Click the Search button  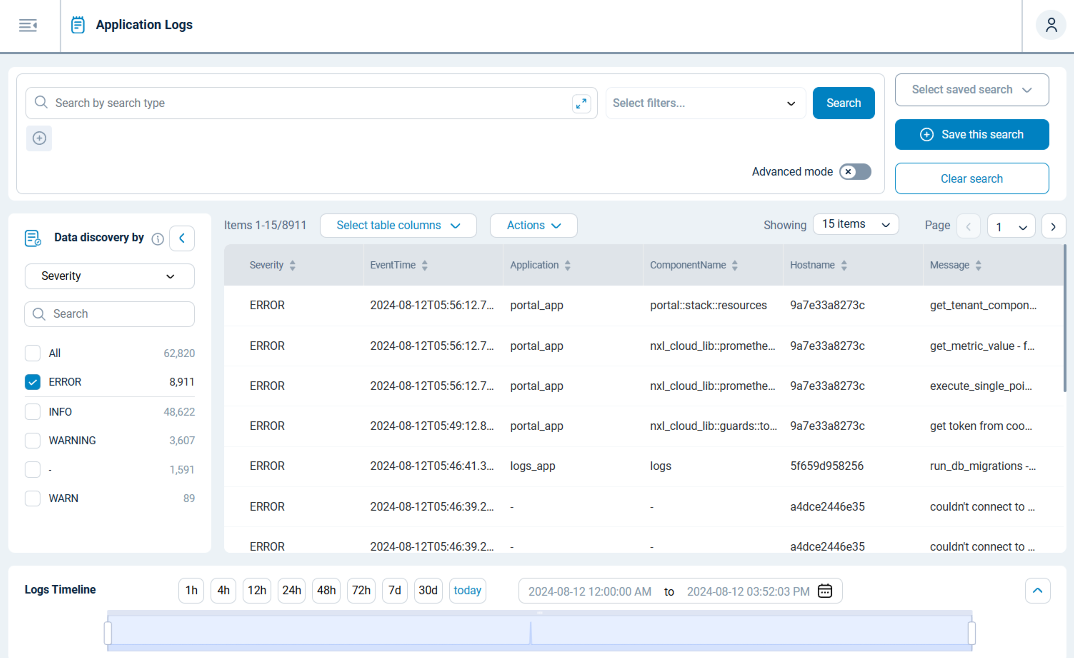843,103
